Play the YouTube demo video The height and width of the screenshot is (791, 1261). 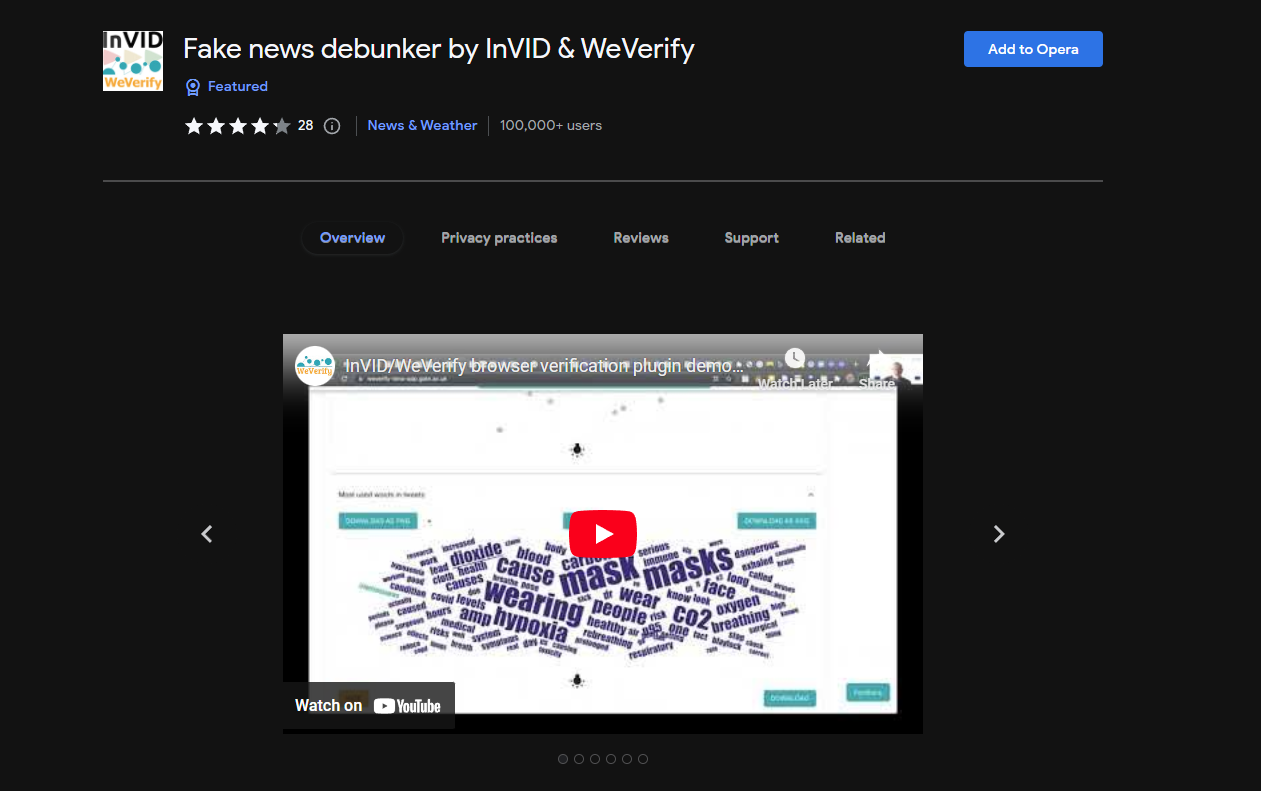click(x=603, y=534)
